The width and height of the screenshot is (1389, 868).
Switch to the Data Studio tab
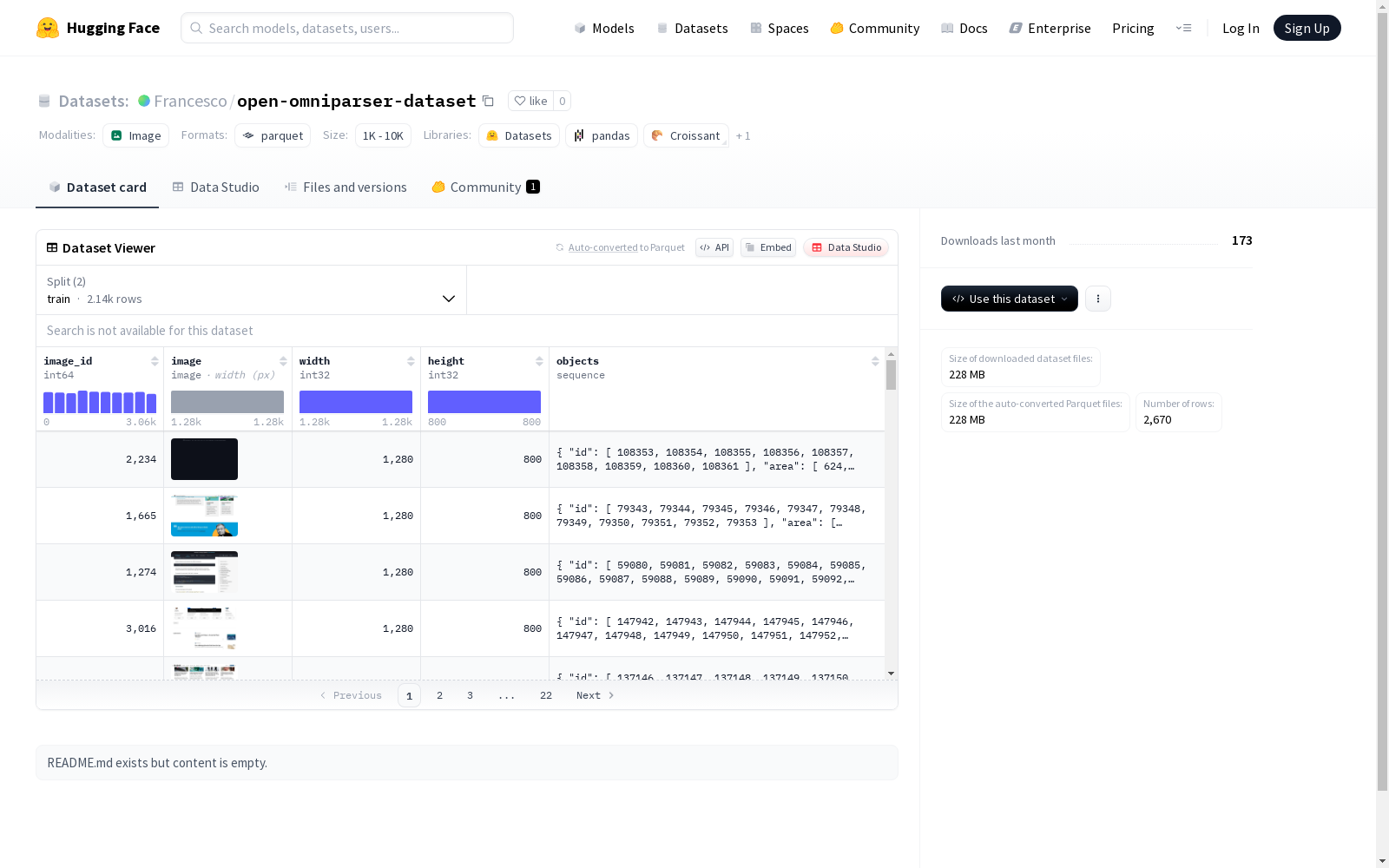(216, 187)
